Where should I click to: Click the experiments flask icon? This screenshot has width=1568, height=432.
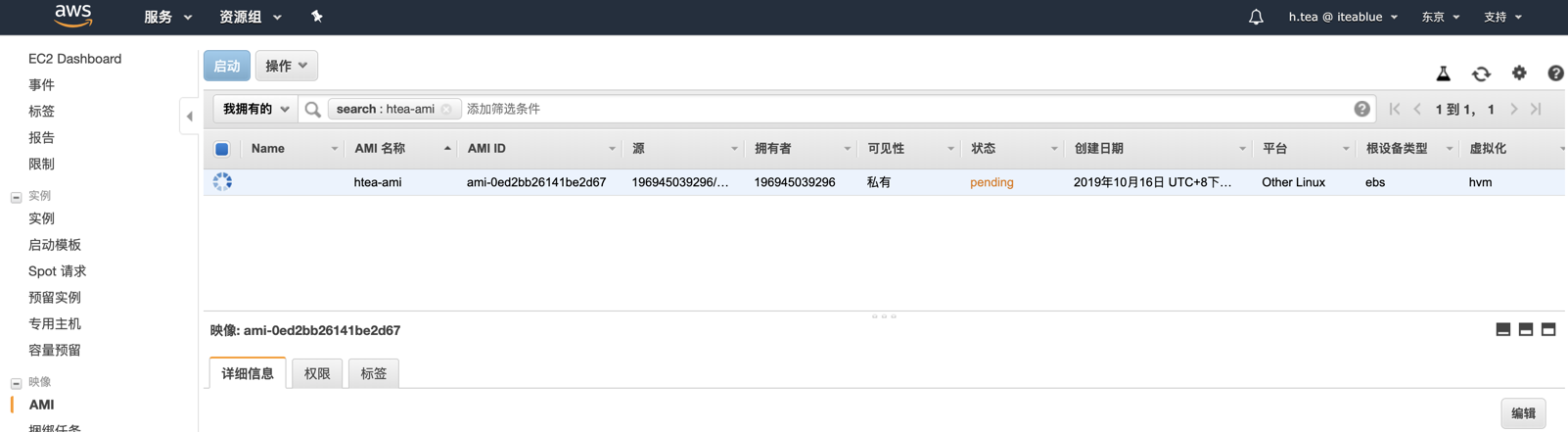pos(1443,73)
